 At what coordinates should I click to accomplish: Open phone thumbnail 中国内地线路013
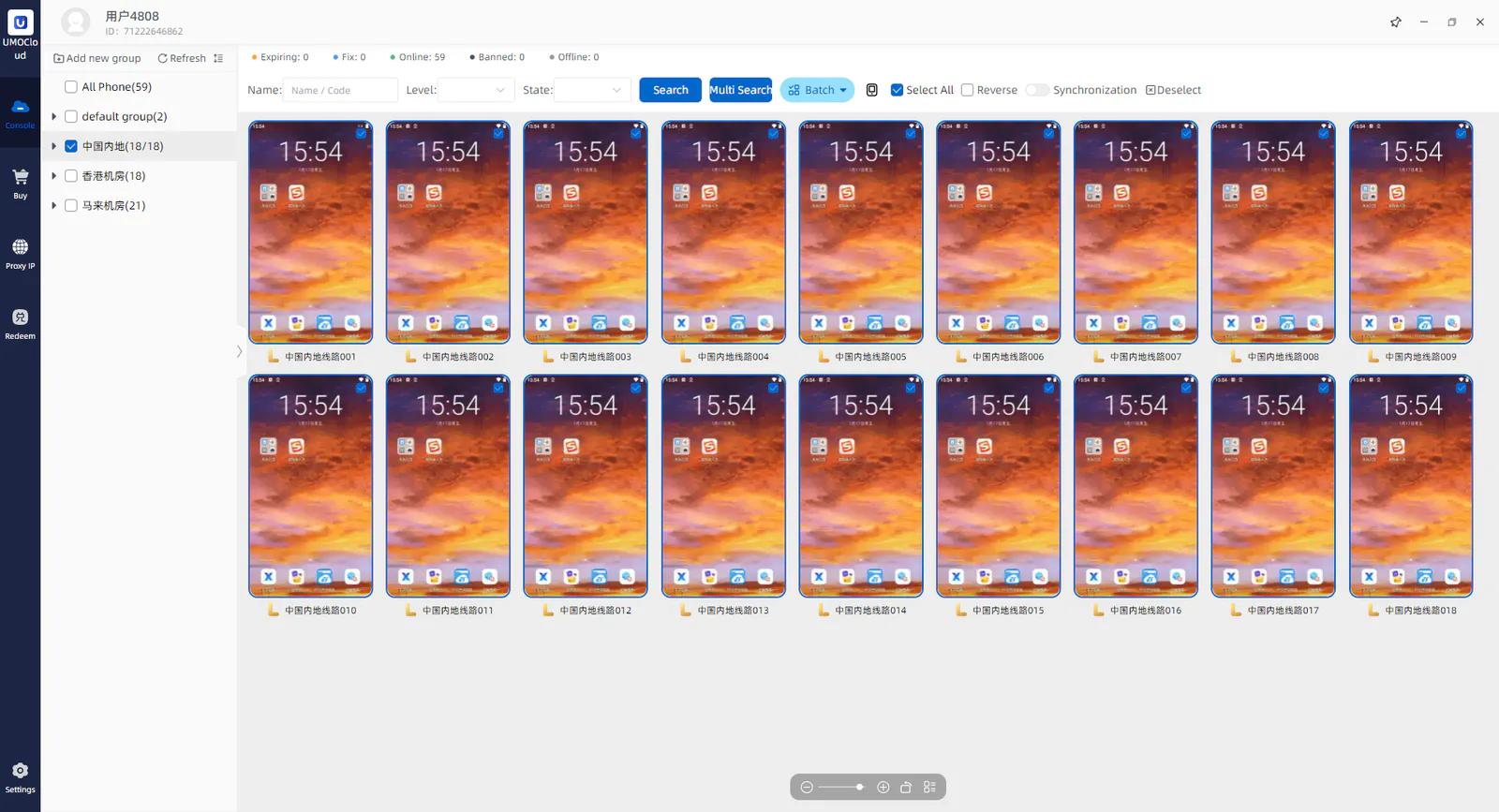[x=723, y=486]
